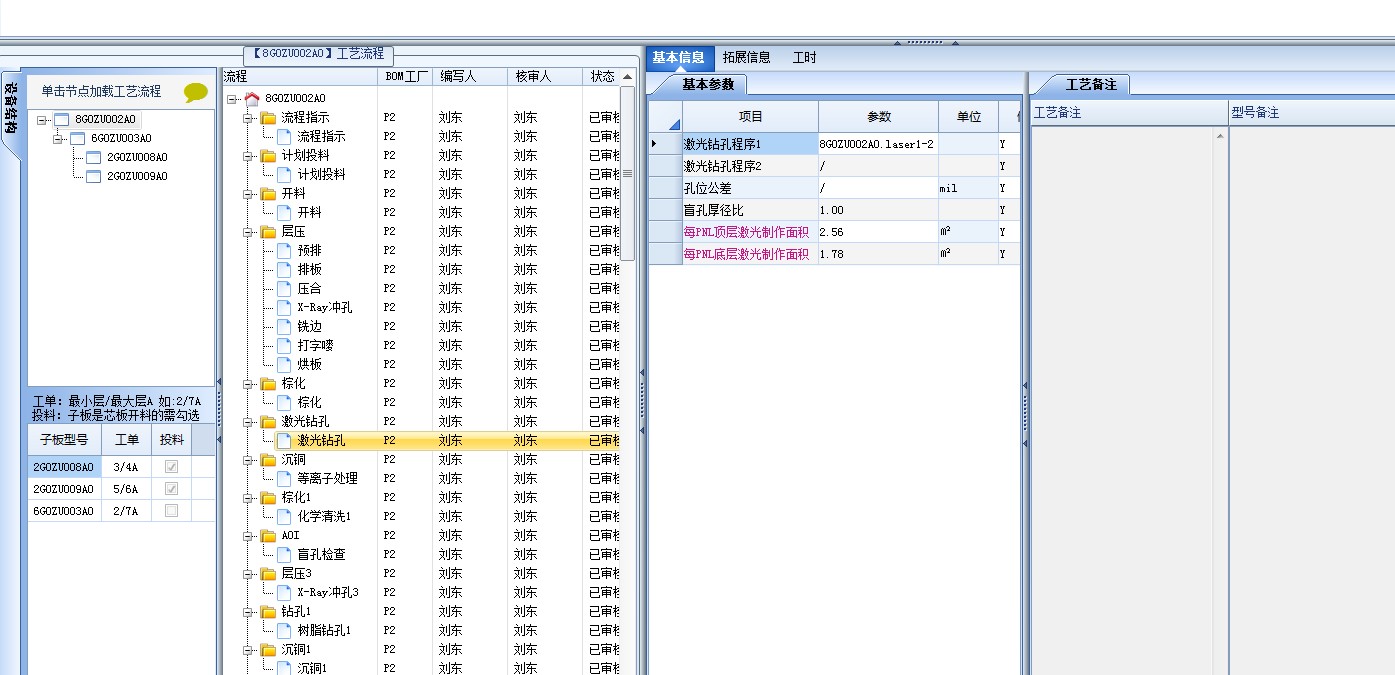Click the document icon next to 化学清洗1

pos(284,516)
